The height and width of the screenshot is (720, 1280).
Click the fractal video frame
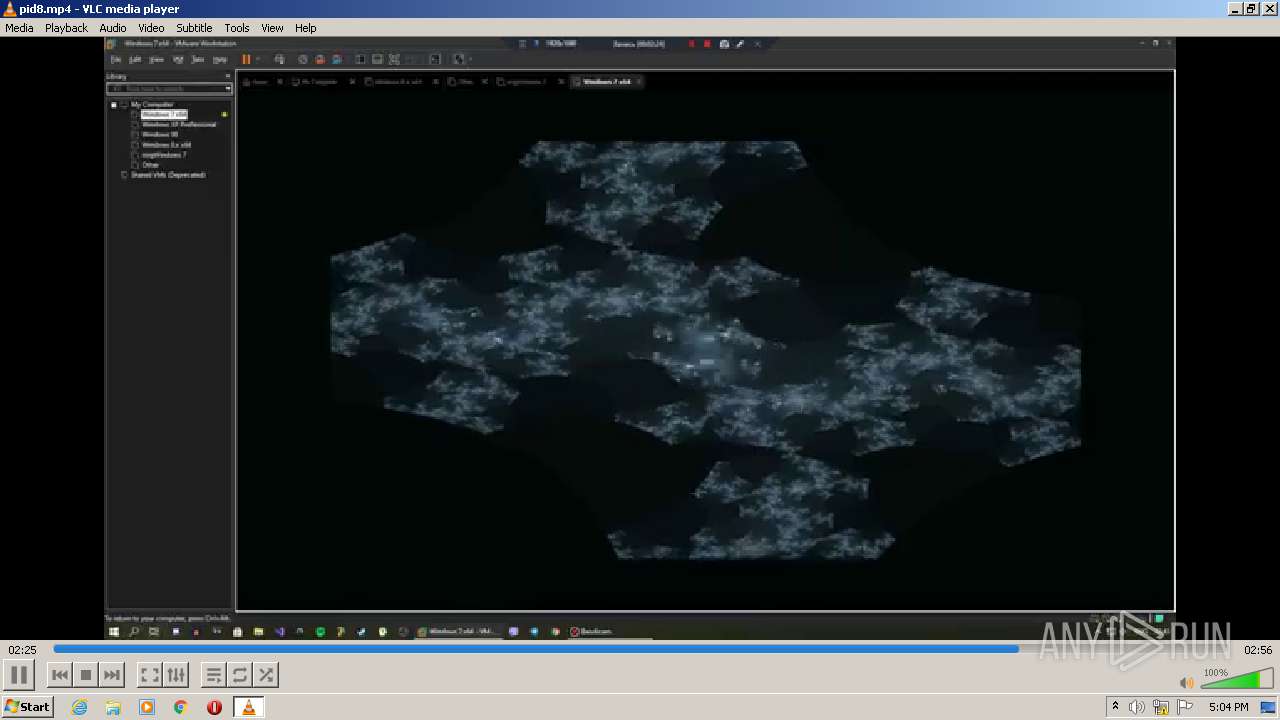pyautogui.click(x=705, y=350)
